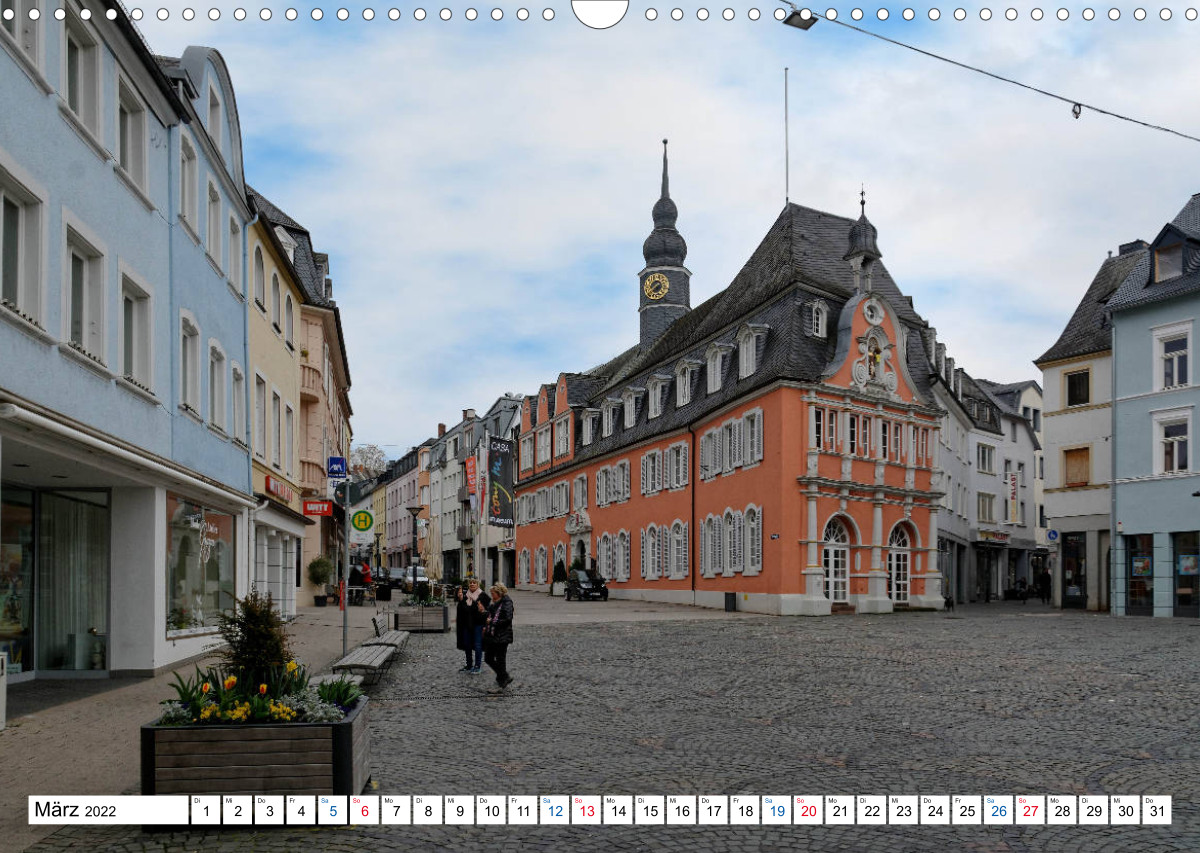
Task: Click the hanging street lamp on the overhead wire
Action: point(799,19)
